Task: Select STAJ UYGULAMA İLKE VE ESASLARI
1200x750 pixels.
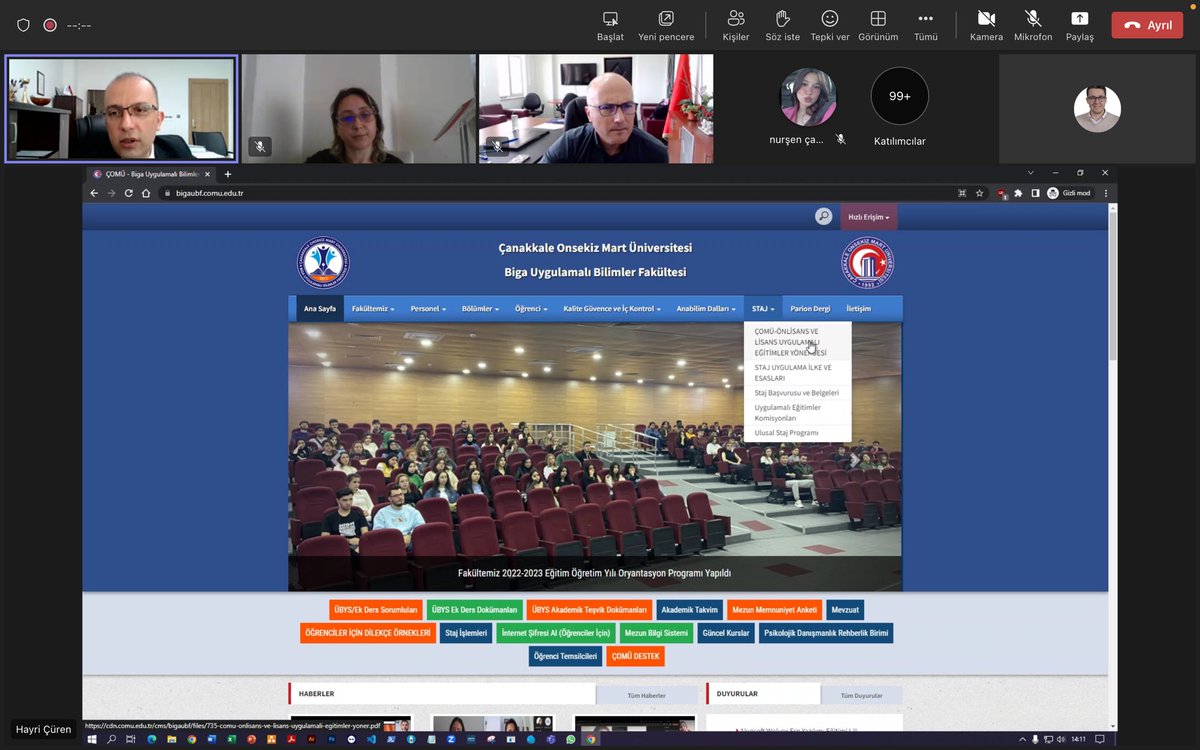Action: (797, 373)
